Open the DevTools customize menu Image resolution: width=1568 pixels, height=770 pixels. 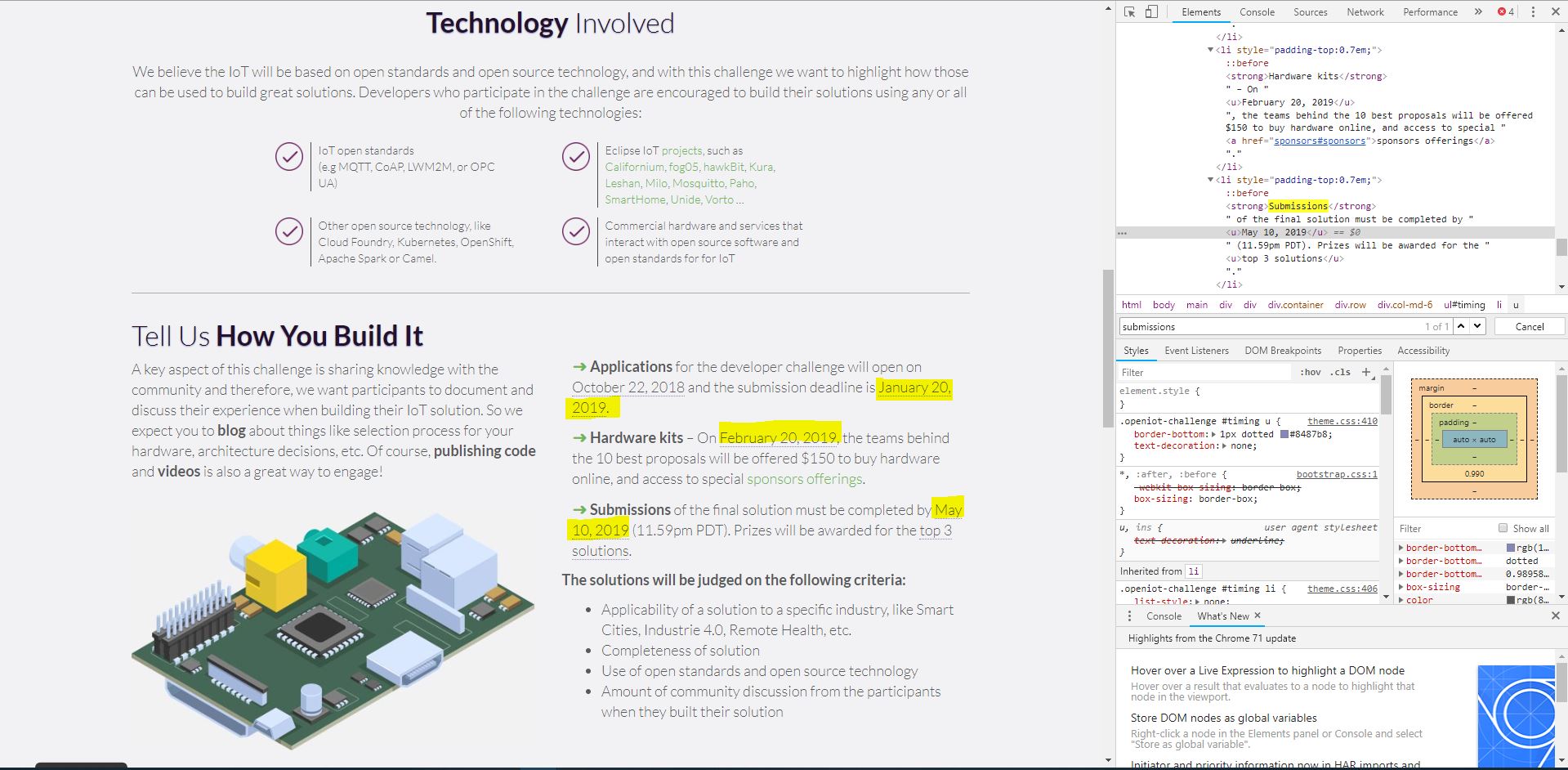click(1534, 11)
